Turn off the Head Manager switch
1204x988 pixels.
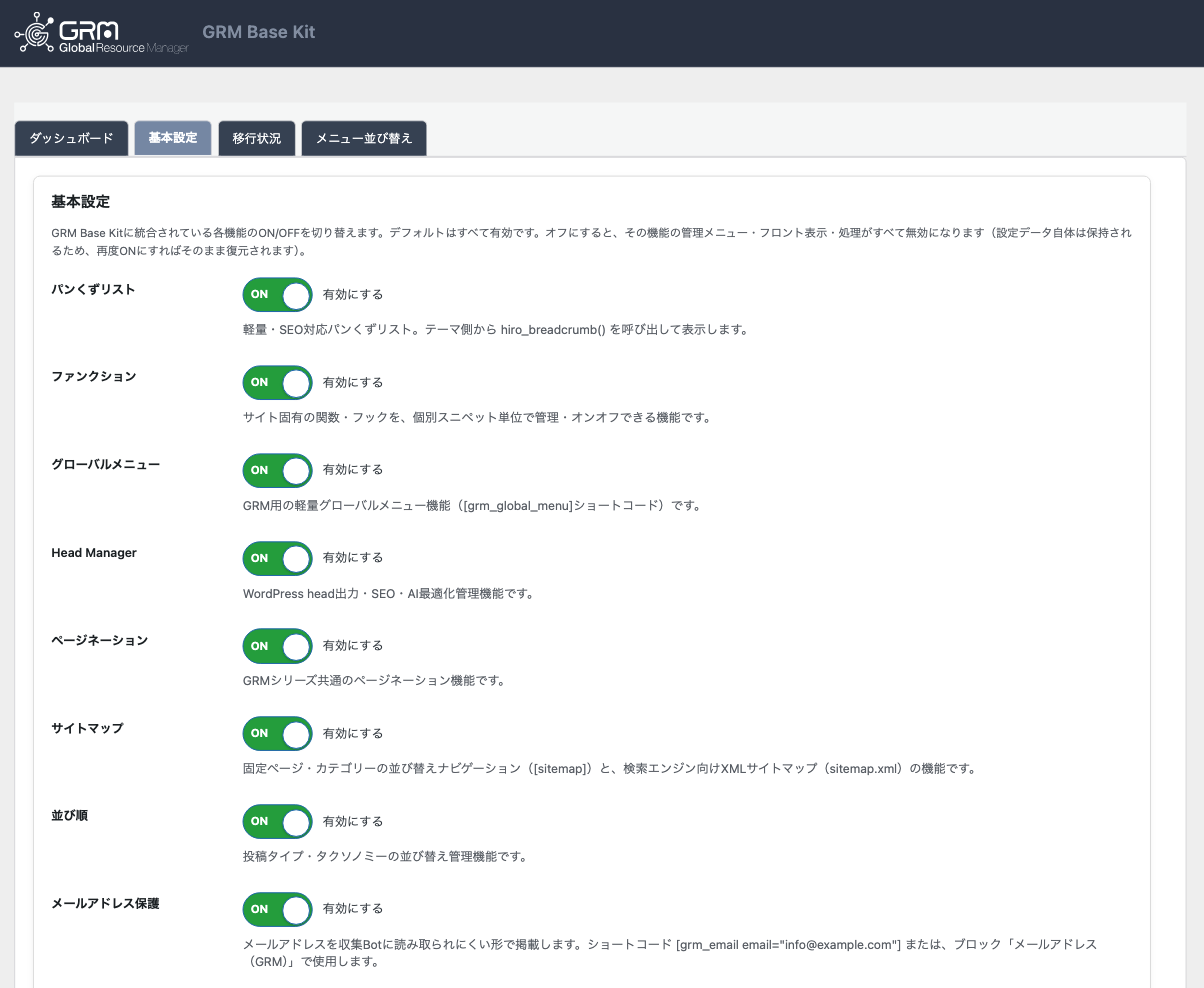[277, 558]
